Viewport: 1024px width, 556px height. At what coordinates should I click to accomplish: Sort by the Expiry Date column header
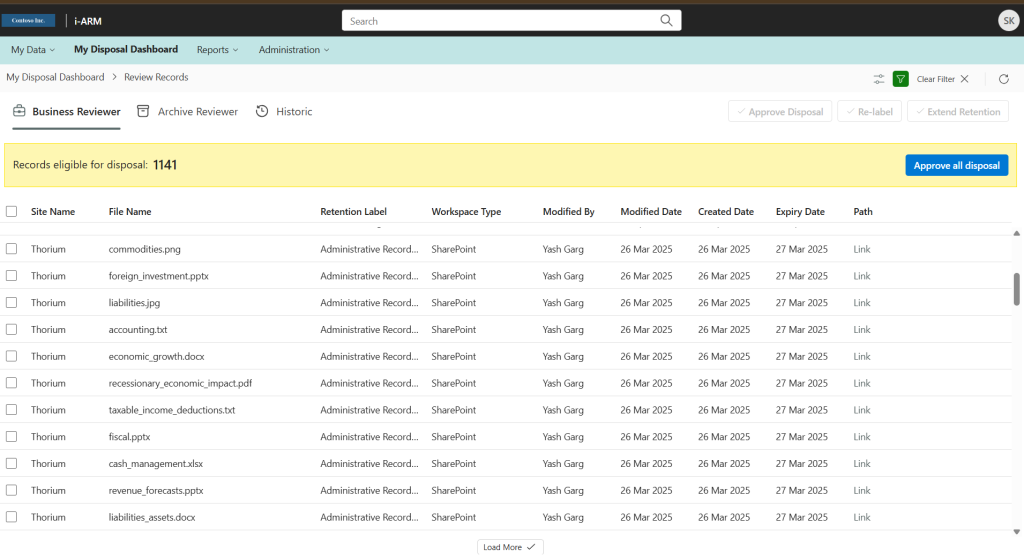click(800, 212)
